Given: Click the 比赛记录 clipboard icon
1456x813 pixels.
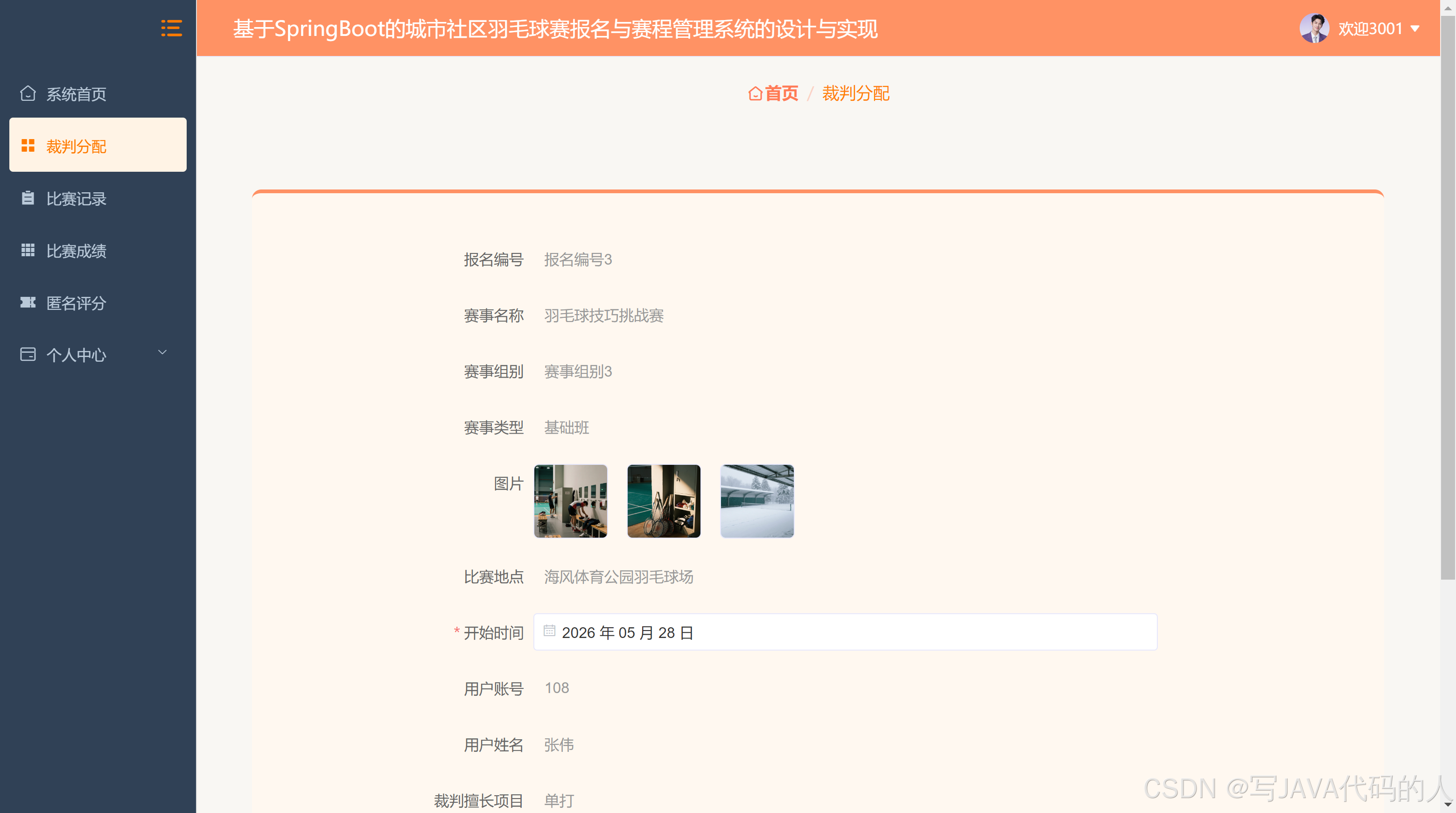Looking at the screenshot, I should tap(28, 198).
